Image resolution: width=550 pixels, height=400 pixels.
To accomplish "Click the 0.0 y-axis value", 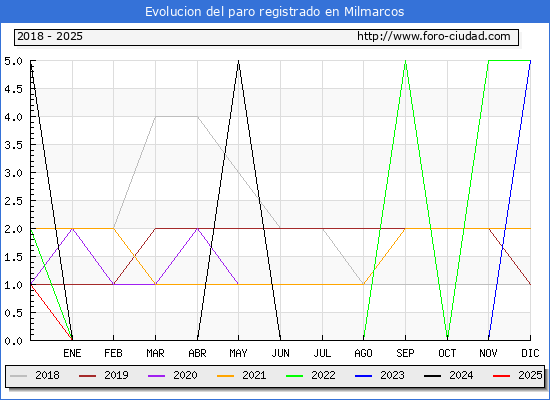I will click(x=13, y=341).
